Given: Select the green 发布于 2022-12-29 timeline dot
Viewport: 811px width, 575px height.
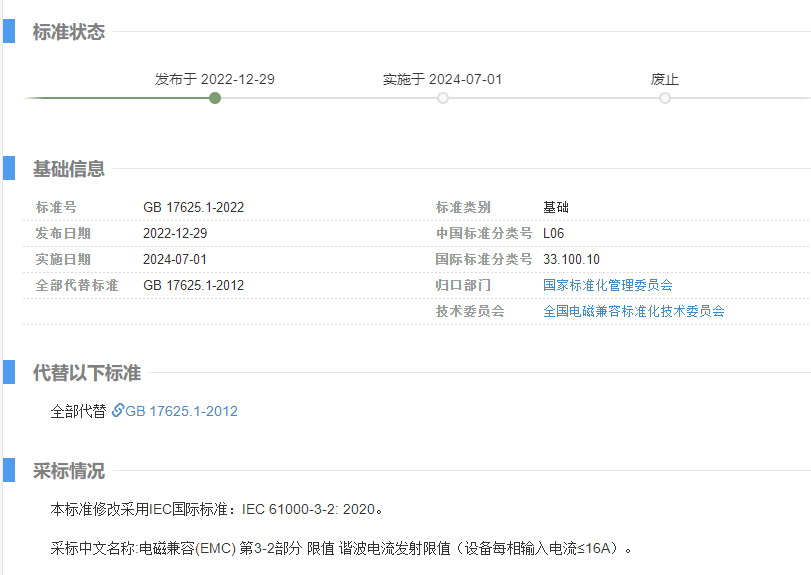Looking at the screenshot, I should 215,98.
